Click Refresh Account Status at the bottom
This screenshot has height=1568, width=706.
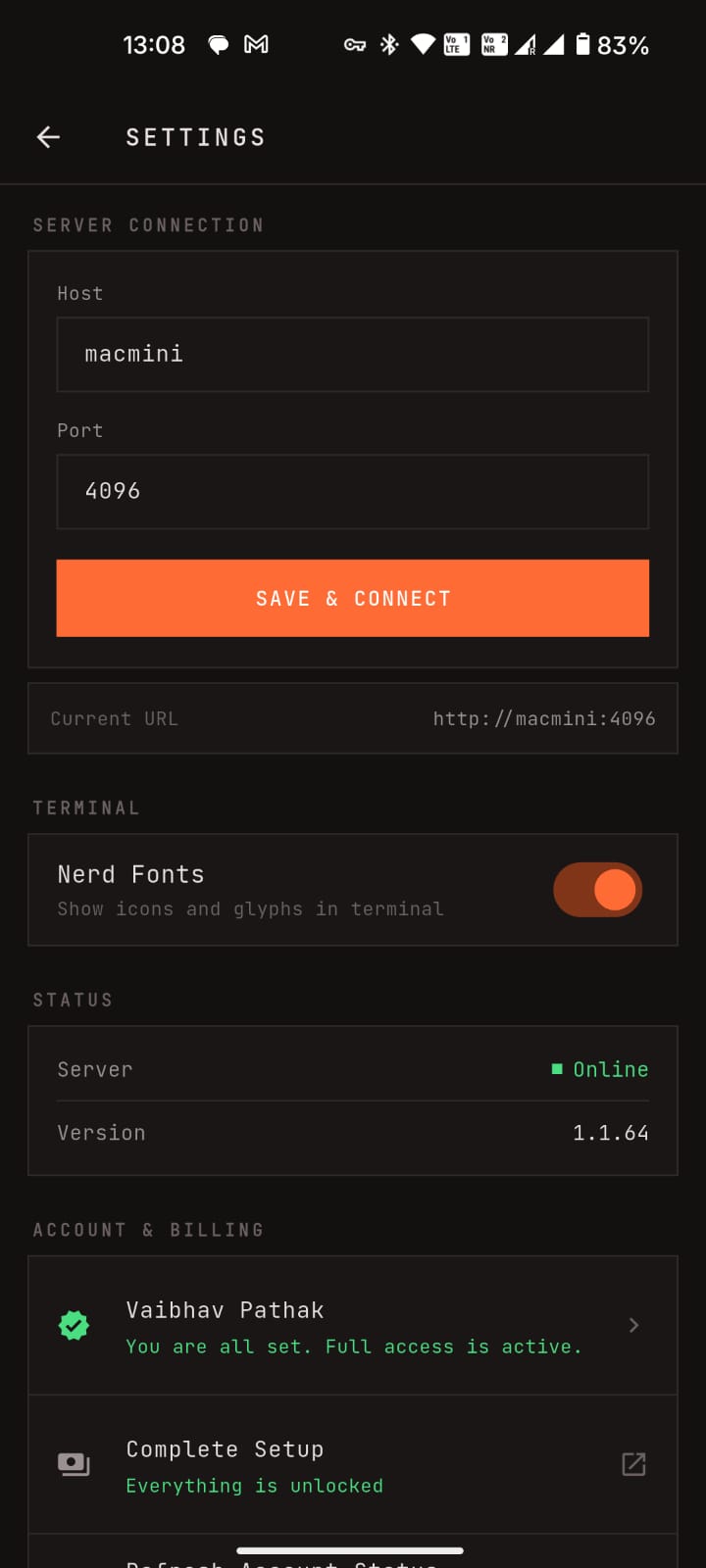[353, 1560]
